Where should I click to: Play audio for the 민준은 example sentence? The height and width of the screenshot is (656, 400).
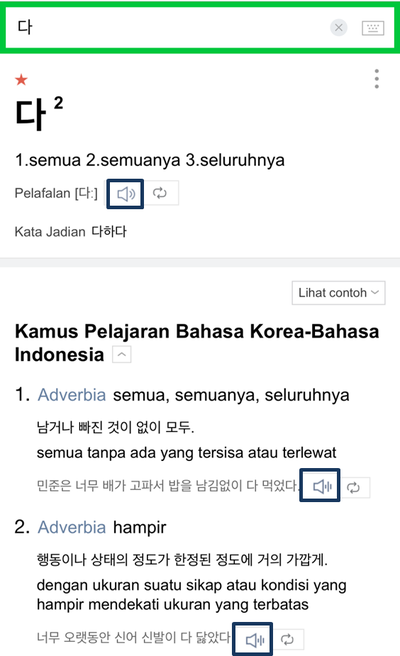point(320,486)
